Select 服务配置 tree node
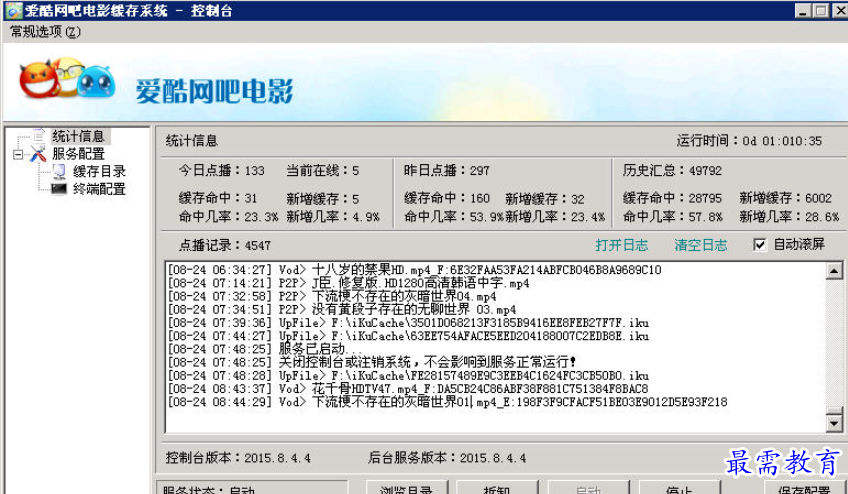The width and height of the screenshot is (848, 494). pos(78,154)
